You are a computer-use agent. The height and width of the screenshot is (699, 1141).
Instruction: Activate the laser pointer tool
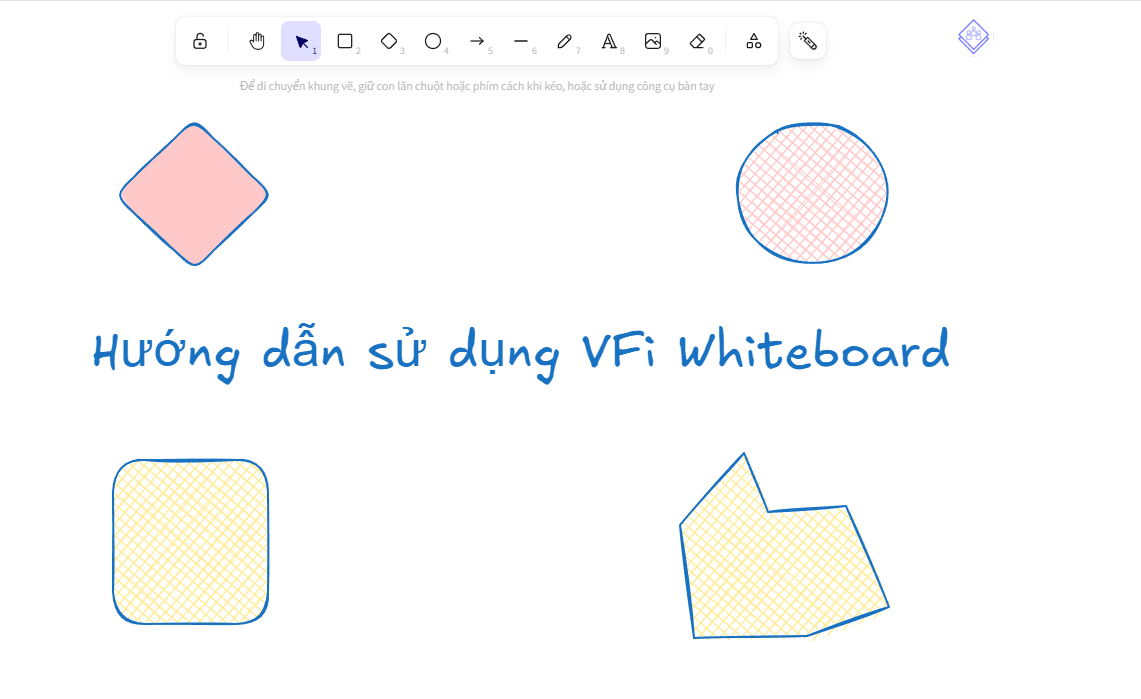(807, 41)
